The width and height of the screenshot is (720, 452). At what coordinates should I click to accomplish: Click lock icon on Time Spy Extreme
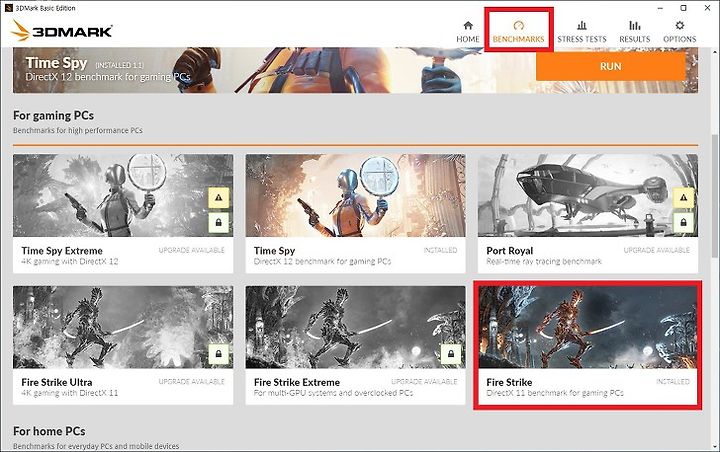pyautogui.click(x=219, y=223)
